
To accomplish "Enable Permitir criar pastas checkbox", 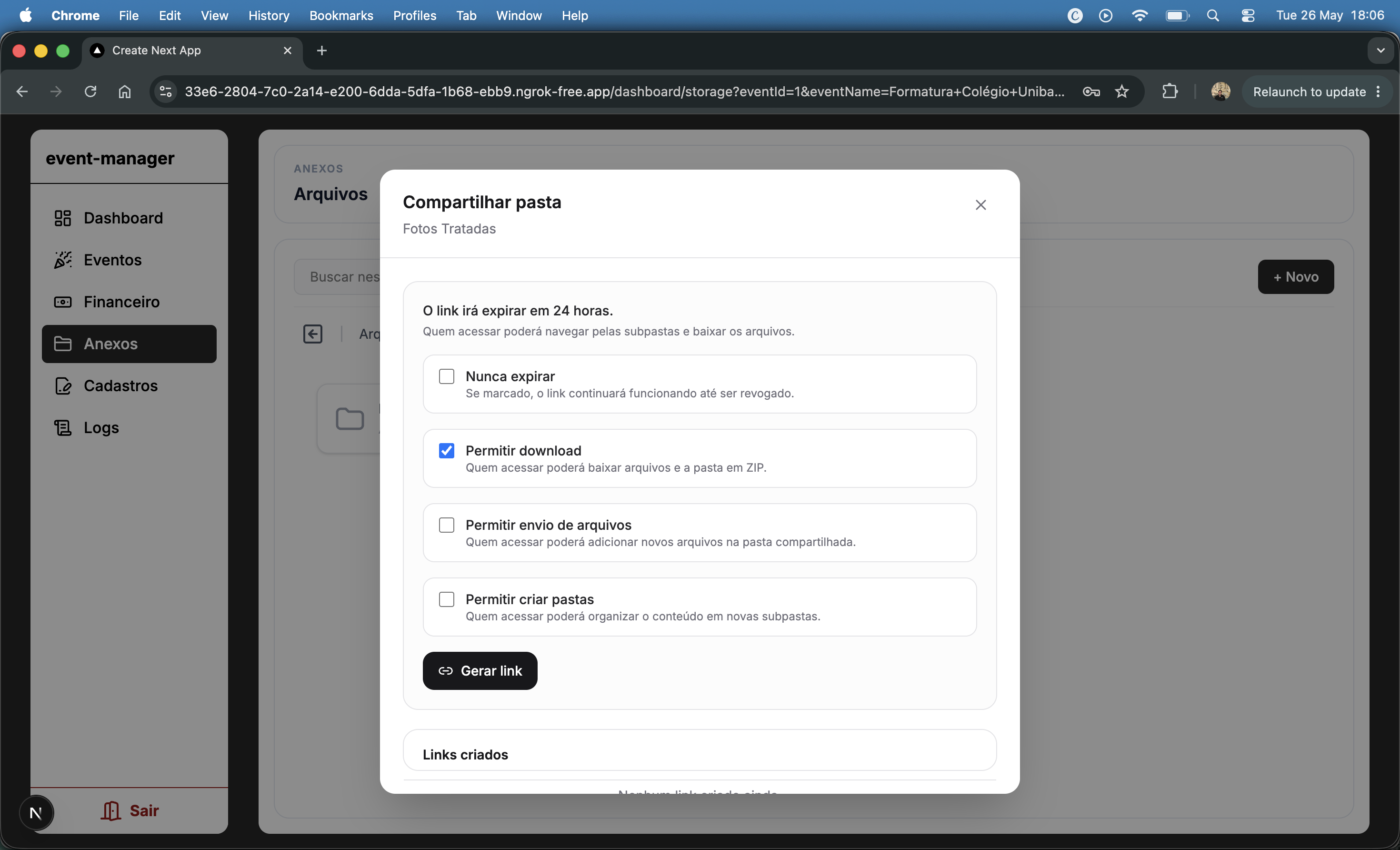I will coord(447,599).
